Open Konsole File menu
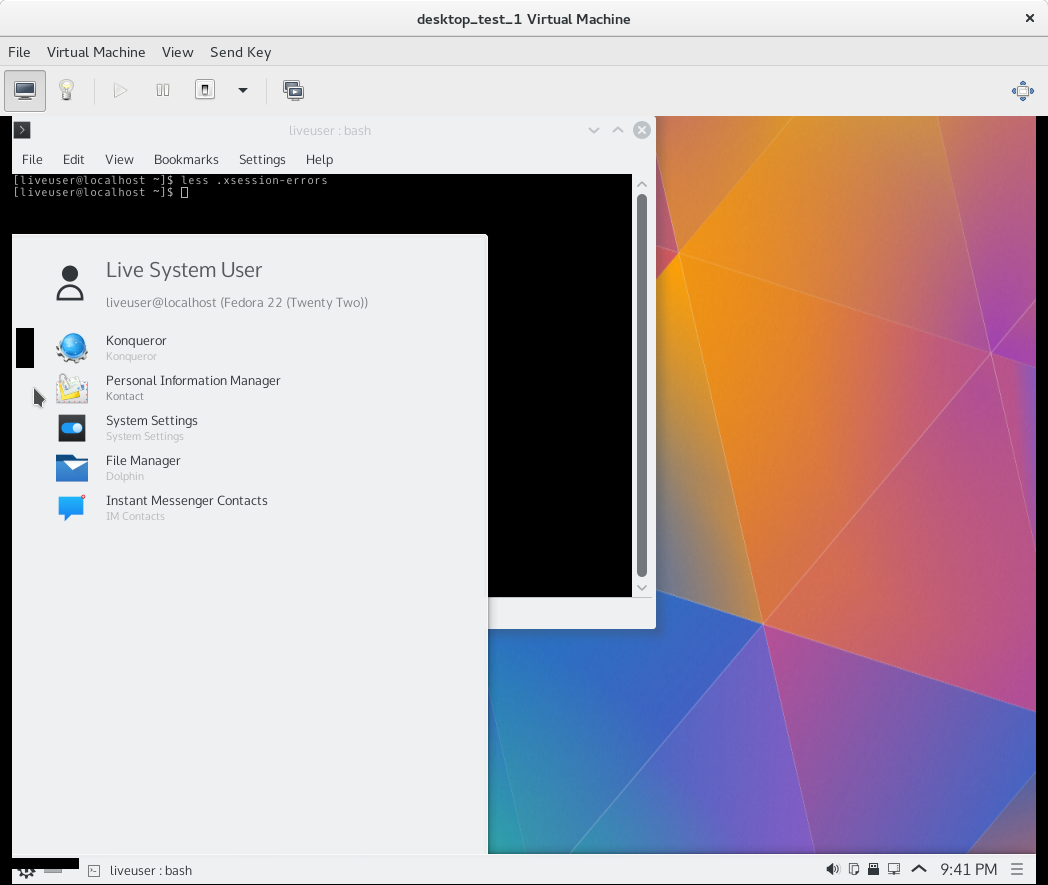 pos(32,160)
